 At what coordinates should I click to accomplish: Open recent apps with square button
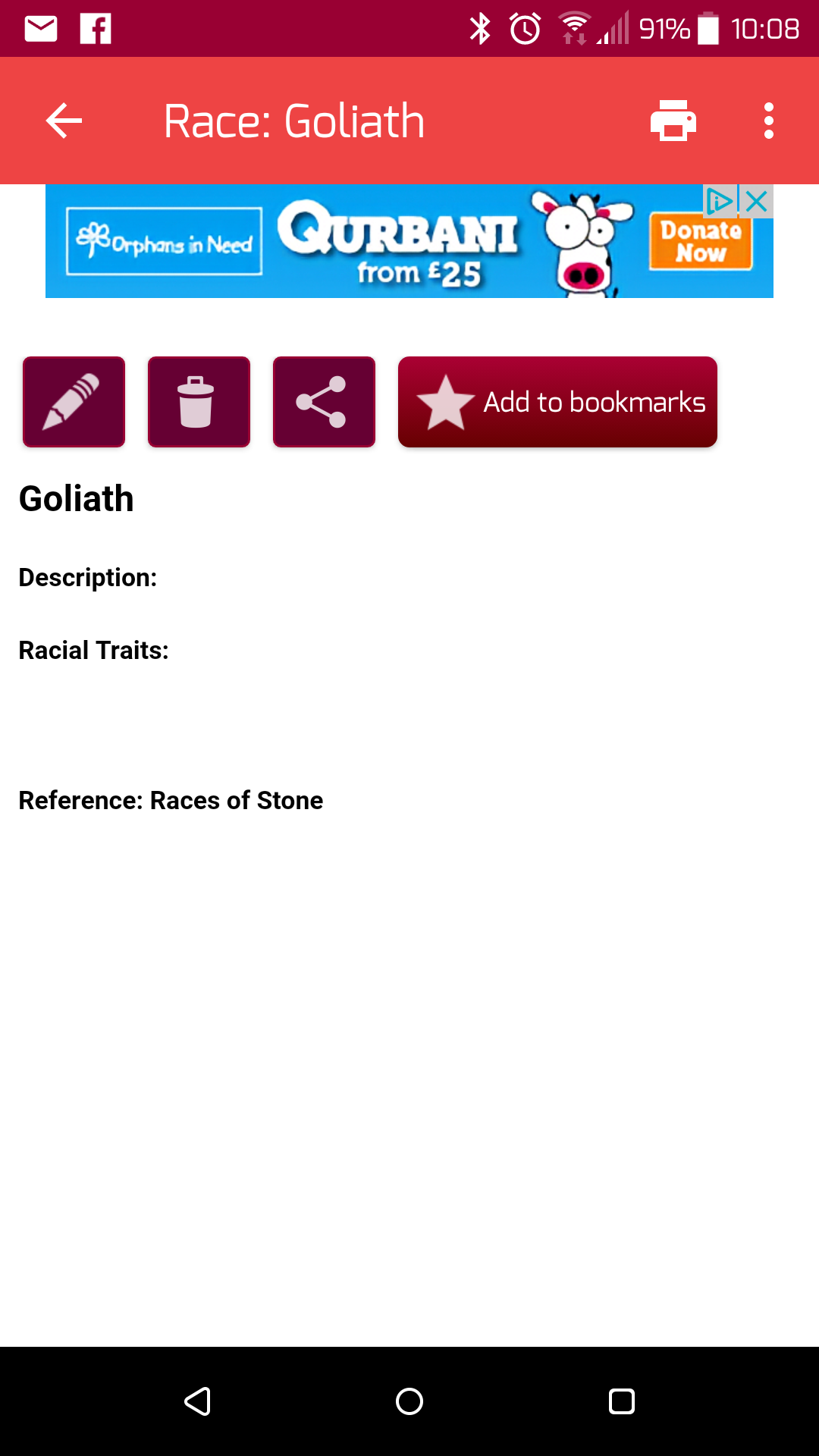tap(621, 1401)
